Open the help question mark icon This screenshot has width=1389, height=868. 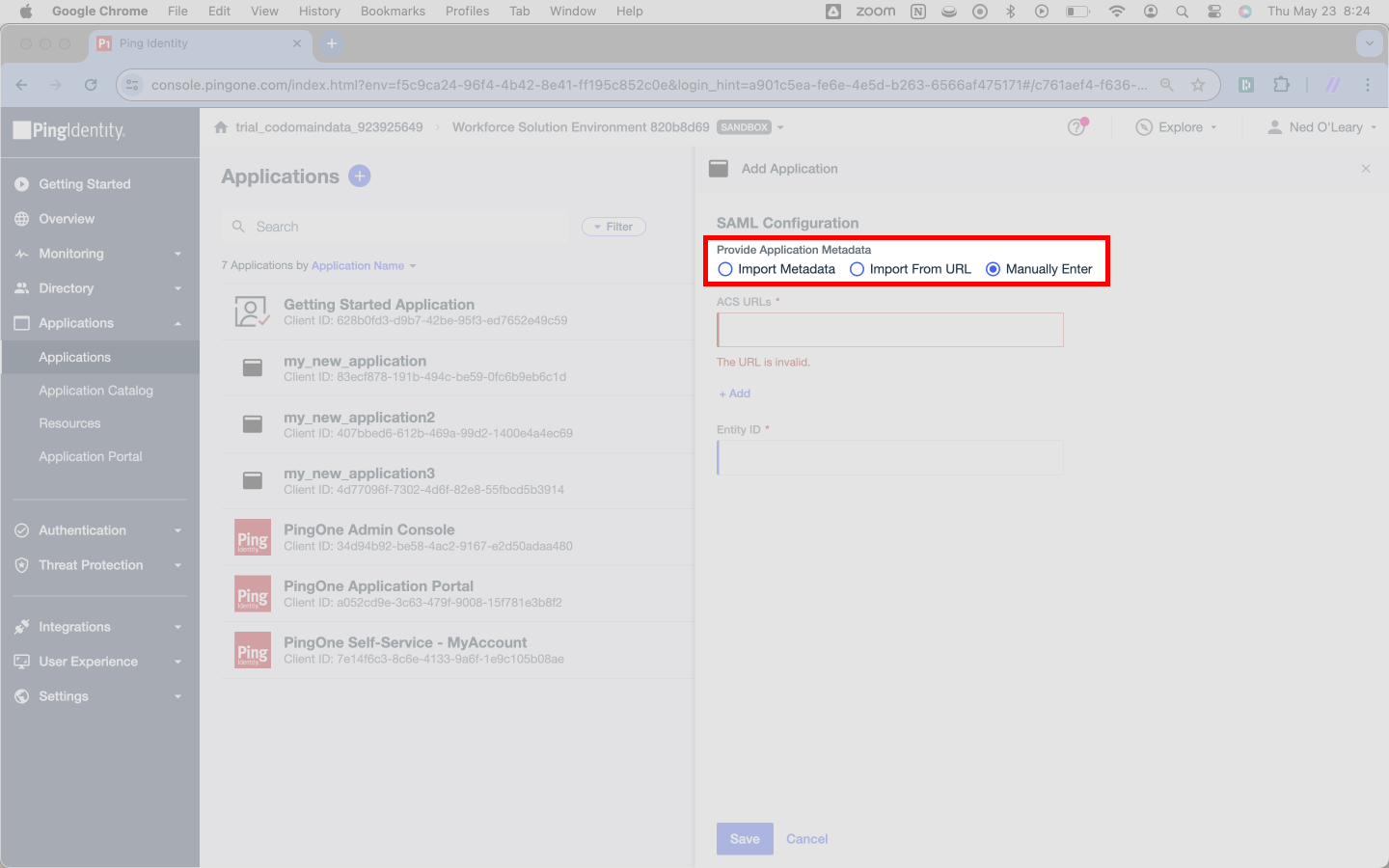coord(1077,127)
